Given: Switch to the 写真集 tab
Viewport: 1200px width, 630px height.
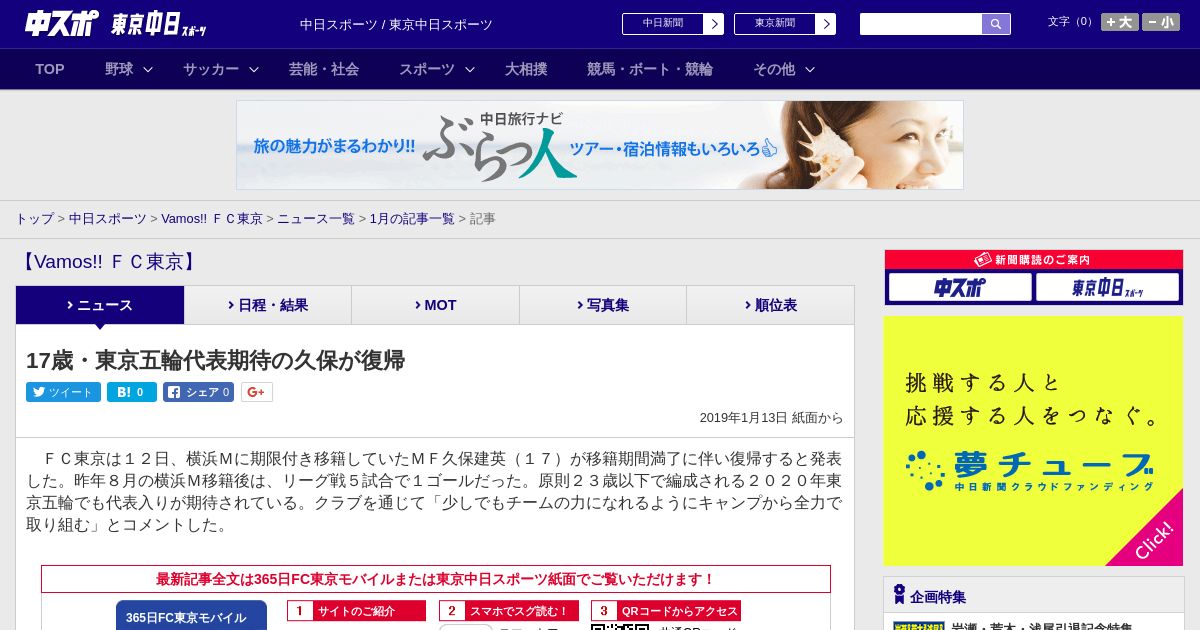Looking at the screenshot, I should (603, 305).
